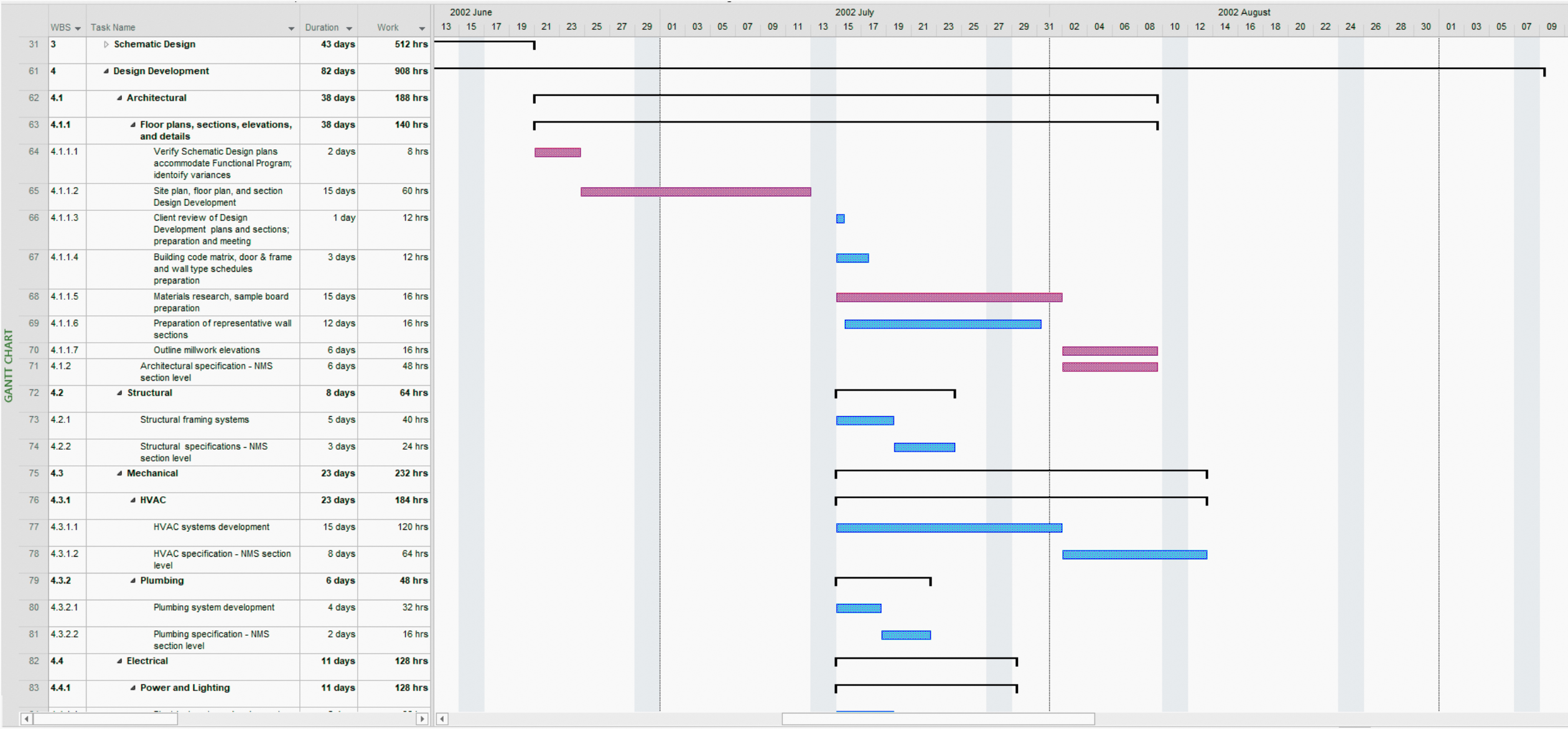Click the 2002 July timescale header
This screenshot has width=1568, height=729.
pos(854,12)
